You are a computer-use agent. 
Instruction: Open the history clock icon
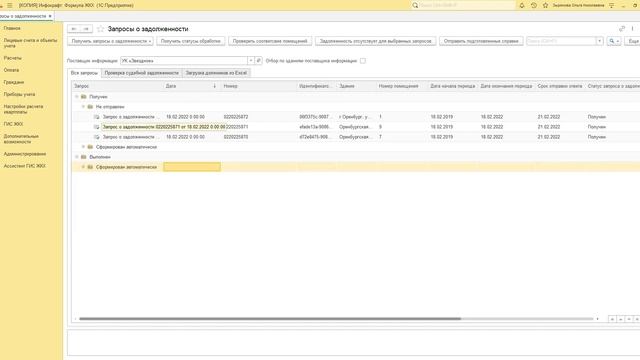pos(533,5)
